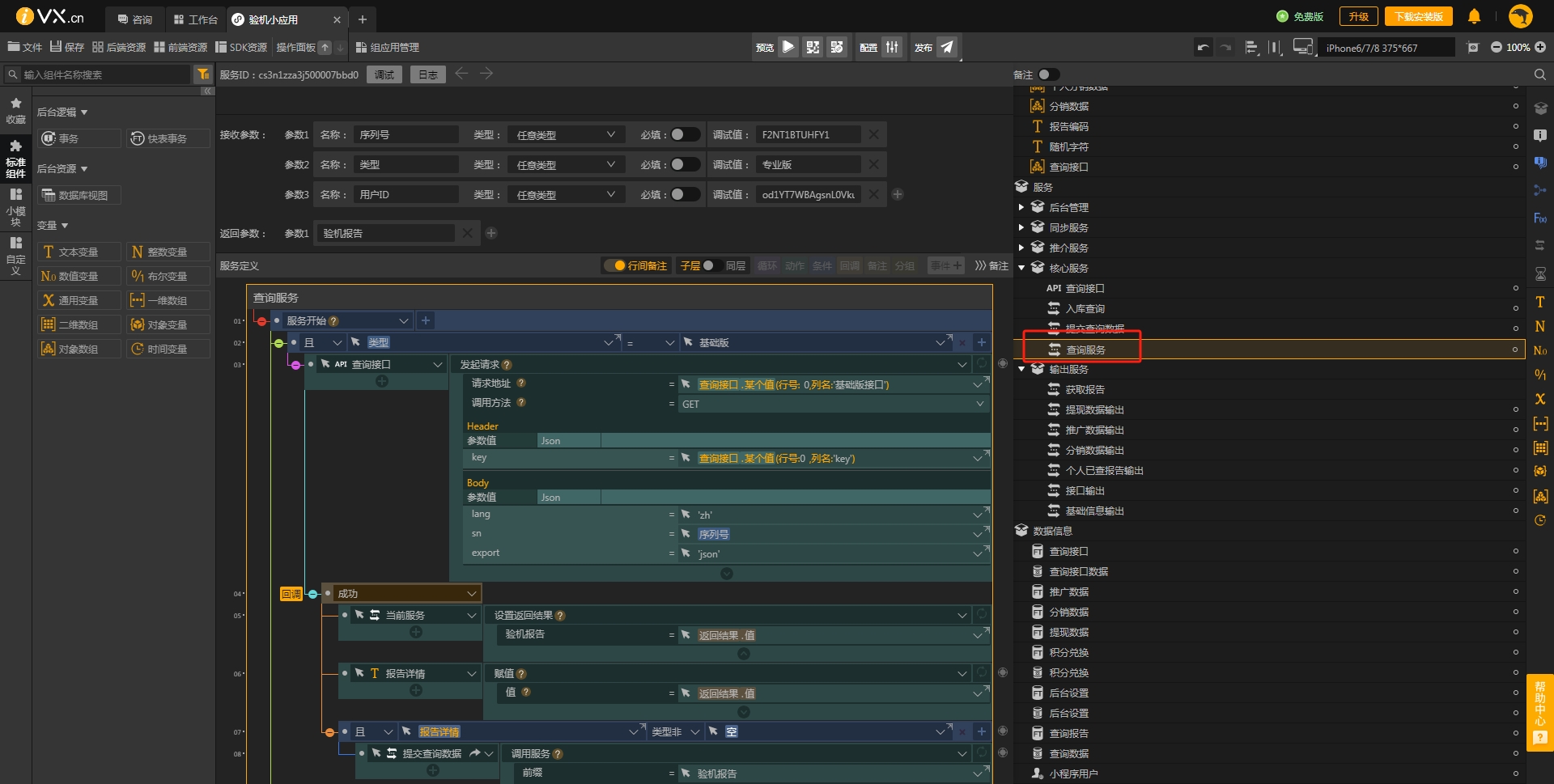Switch to the 工作台 tab

[x=196, y=19]
